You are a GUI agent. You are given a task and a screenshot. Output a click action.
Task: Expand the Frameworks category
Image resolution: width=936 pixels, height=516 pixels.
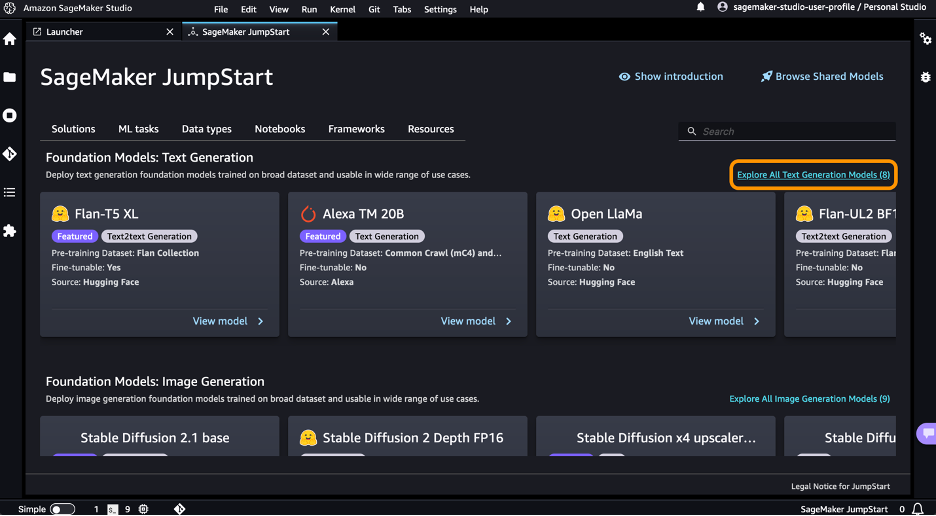click(356, 129)
